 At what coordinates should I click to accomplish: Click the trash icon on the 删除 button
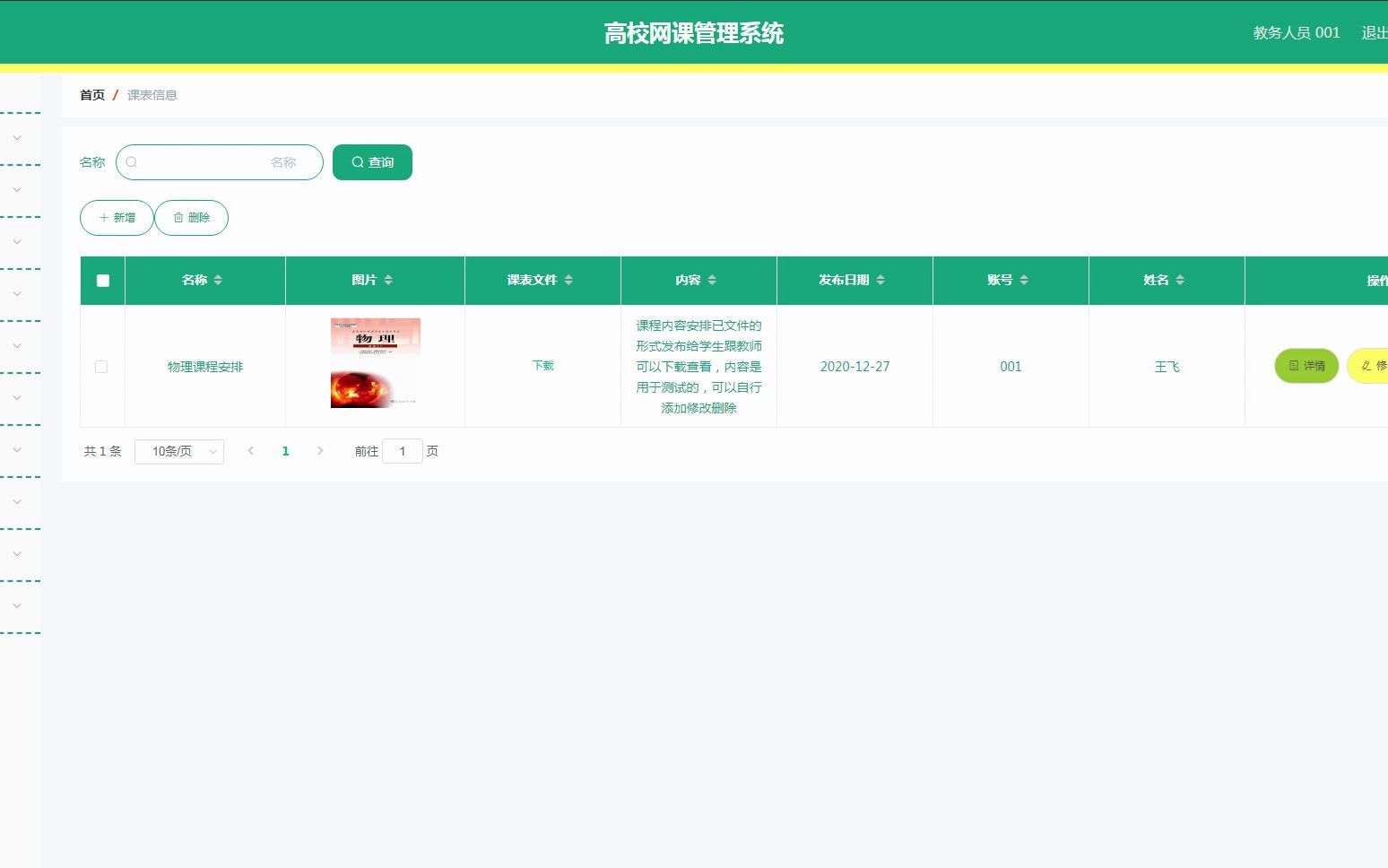pyautogui.click(x=178, y=217)
